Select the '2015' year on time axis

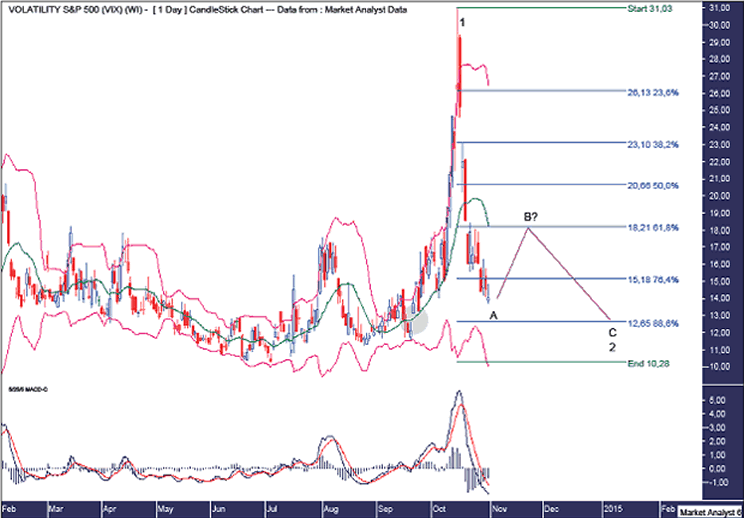(x=612, y=508)
